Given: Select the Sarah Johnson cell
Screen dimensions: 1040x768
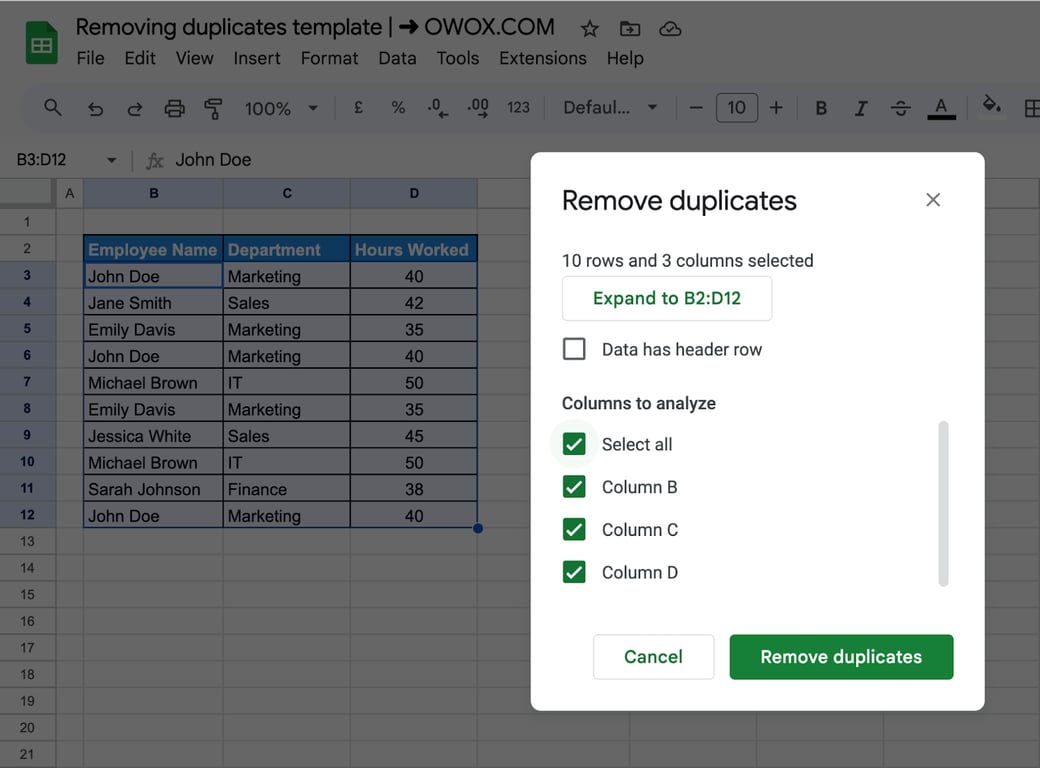Looking at the screenshot, I should coord(153,489).
